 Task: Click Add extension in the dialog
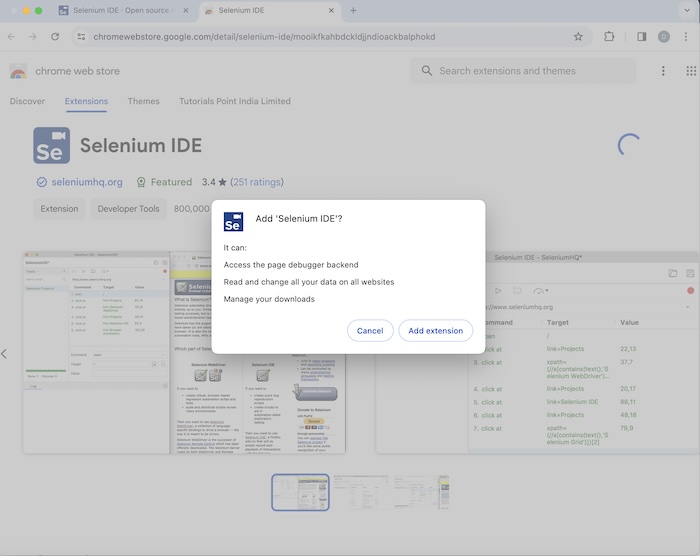click(x=435, y=330)
